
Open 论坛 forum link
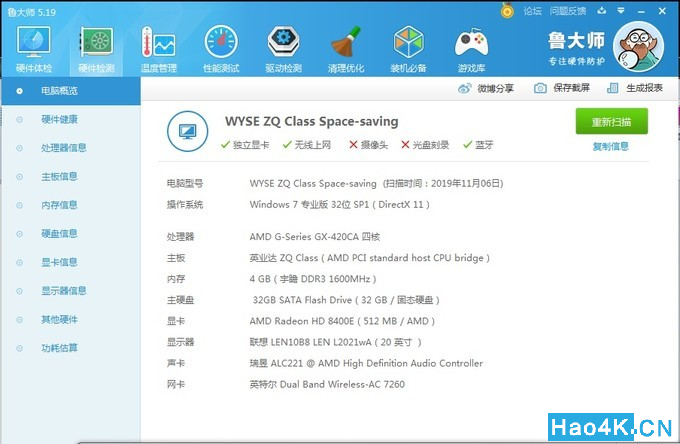533,11
